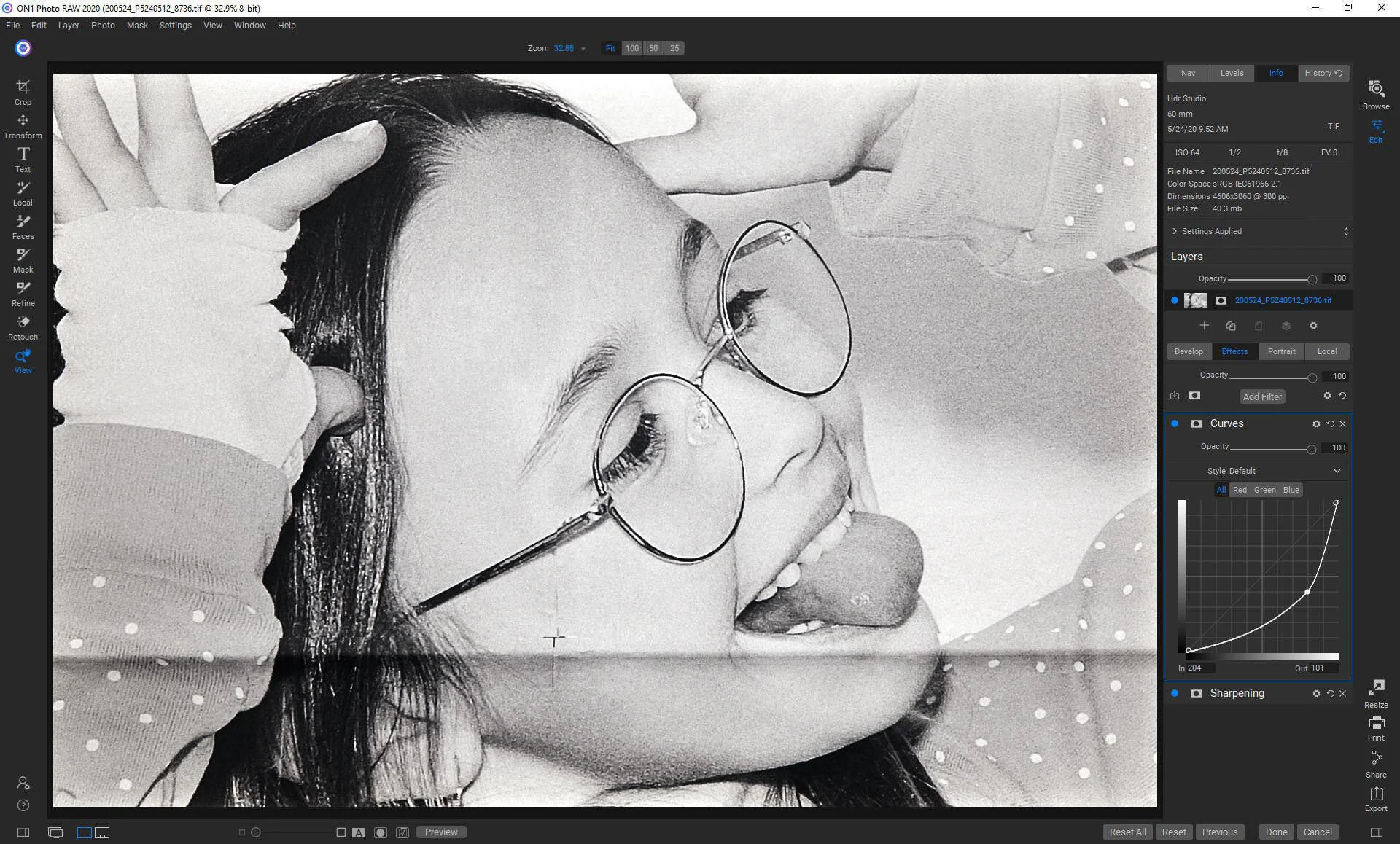1400x844 pixels.
Task: Toggle the Sharpening filter on or off
Action: point(1175,693)
